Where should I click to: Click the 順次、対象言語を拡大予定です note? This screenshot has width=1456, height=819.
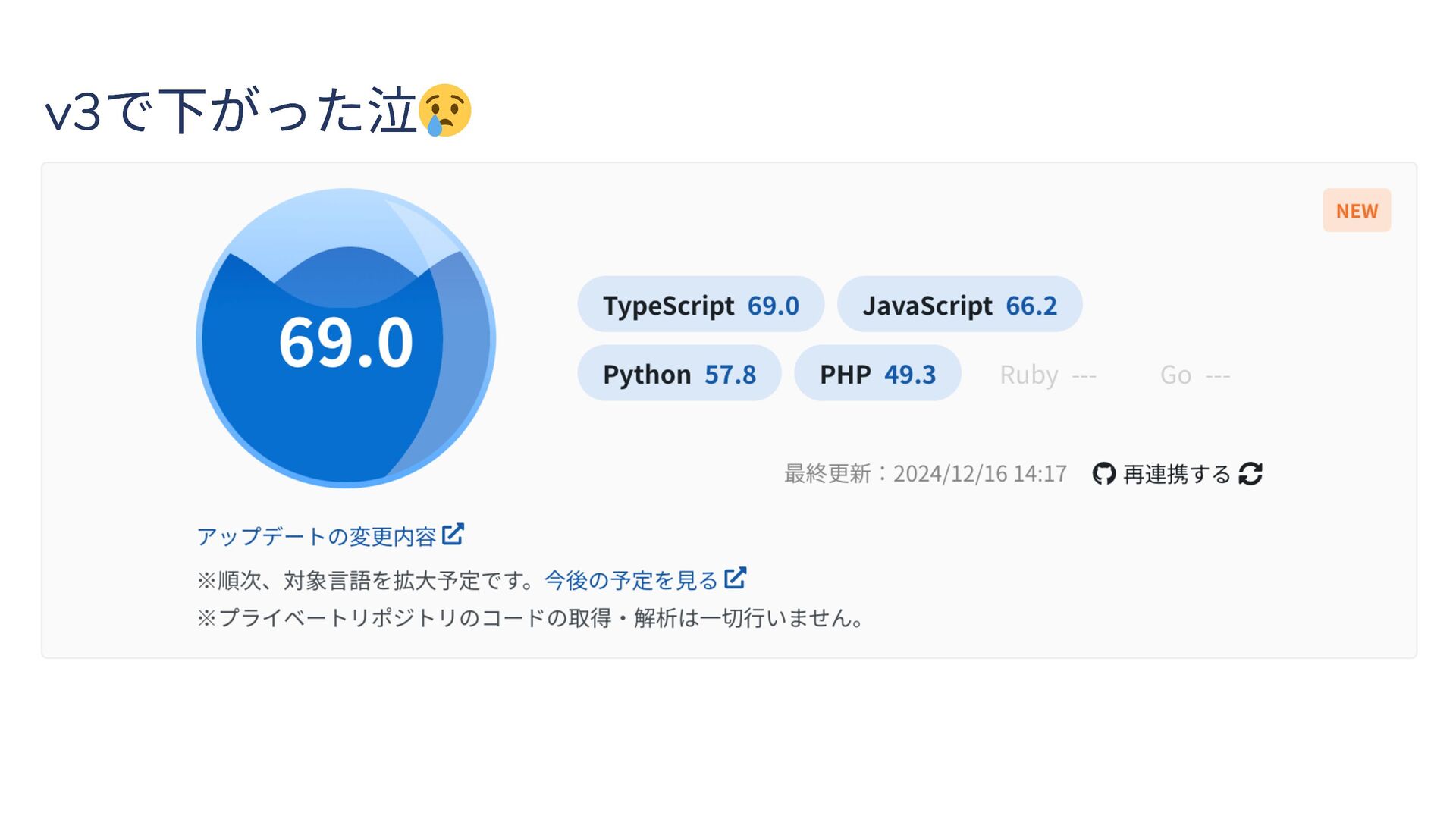369,581
